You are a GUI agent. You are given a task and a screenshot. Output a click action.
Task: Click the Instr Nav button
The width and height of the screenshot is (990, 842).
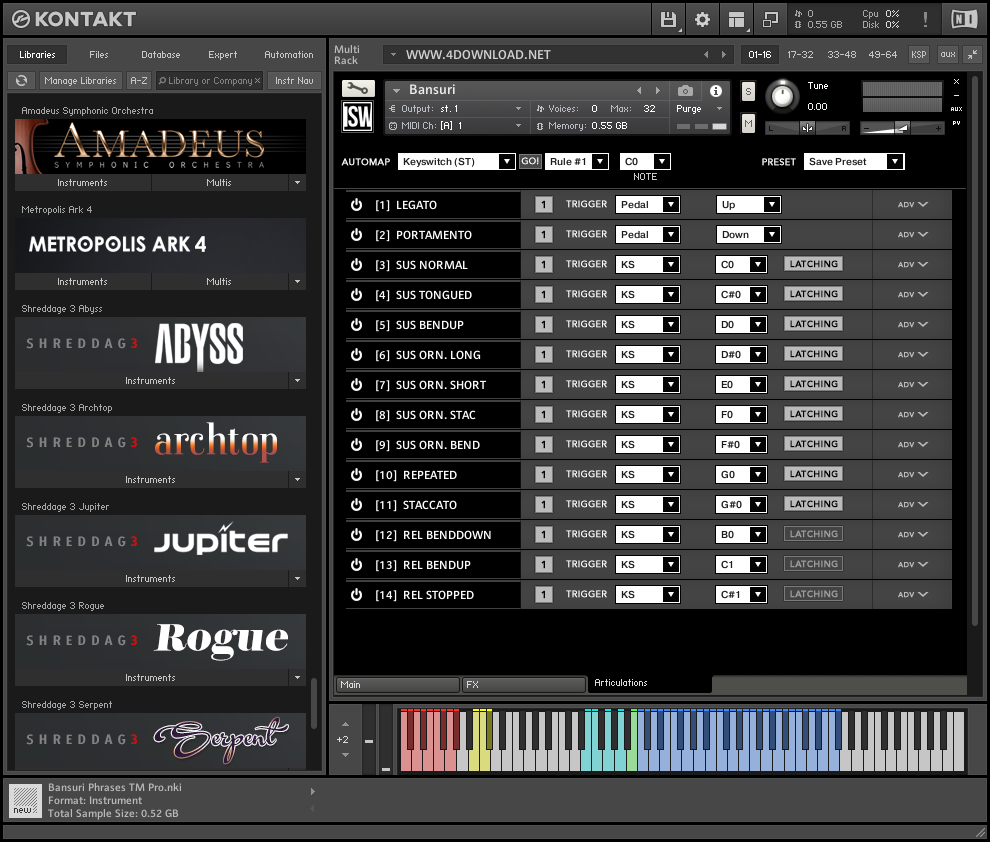[294, 81]
